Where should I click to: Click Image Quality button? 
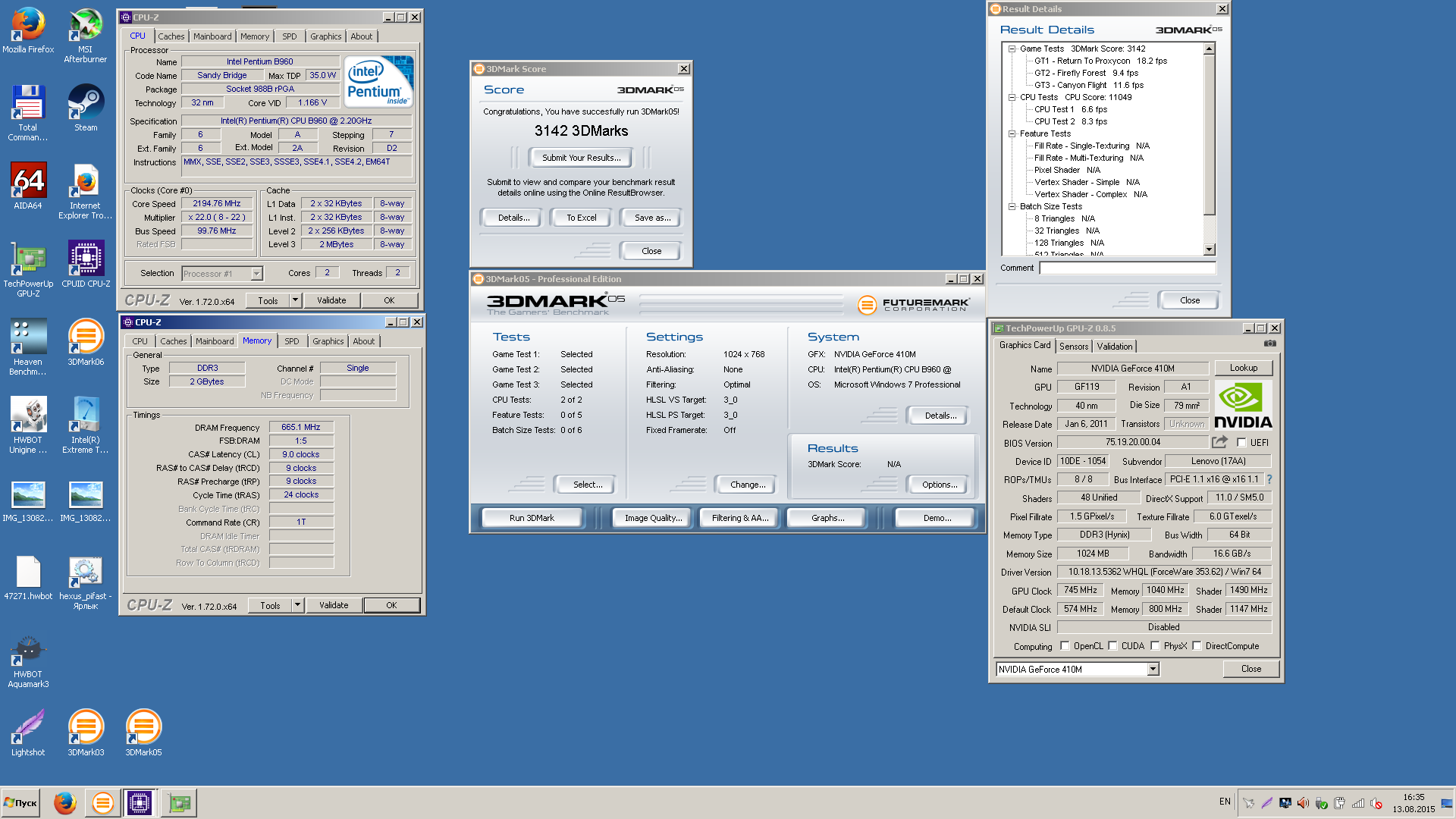653,518
